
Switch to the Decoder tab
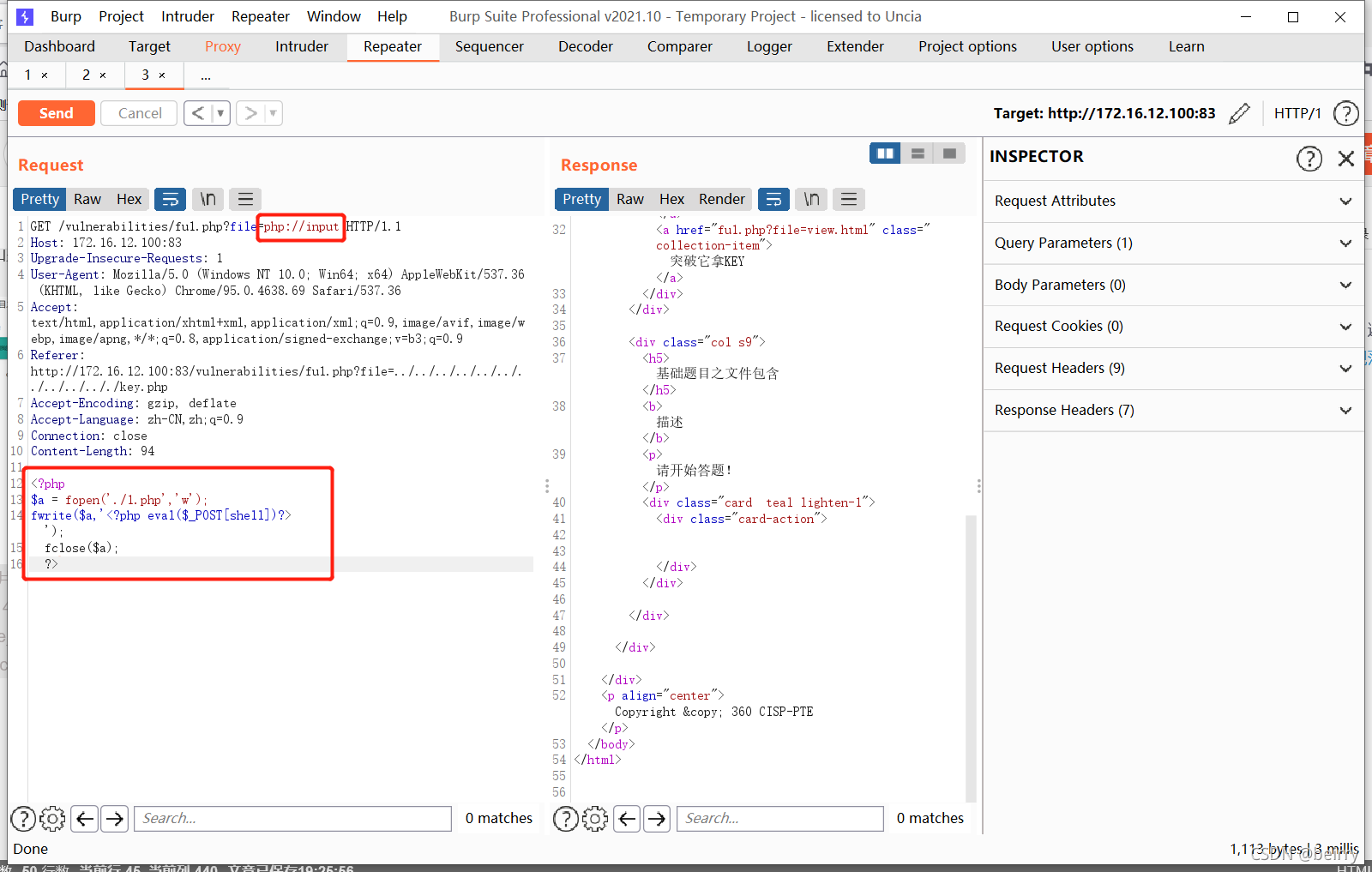[586, 46]
